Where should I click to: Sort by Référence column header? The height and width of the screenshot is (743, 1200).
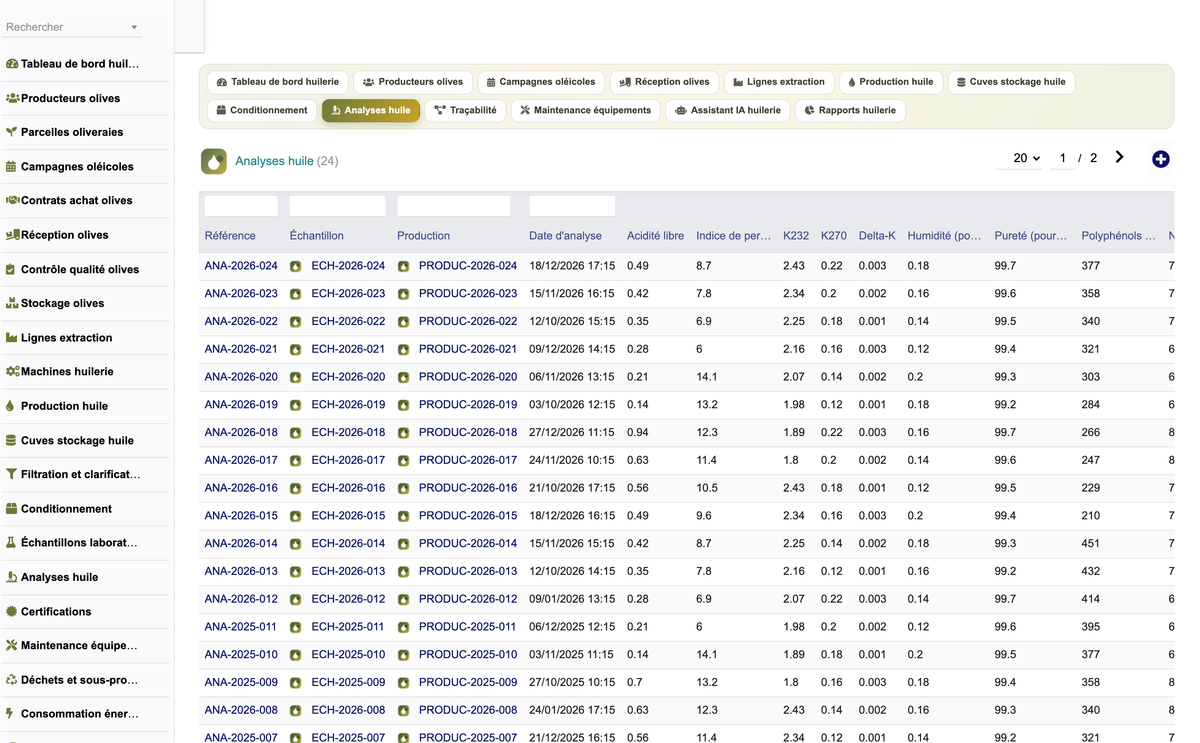click(x=230, y=236)
